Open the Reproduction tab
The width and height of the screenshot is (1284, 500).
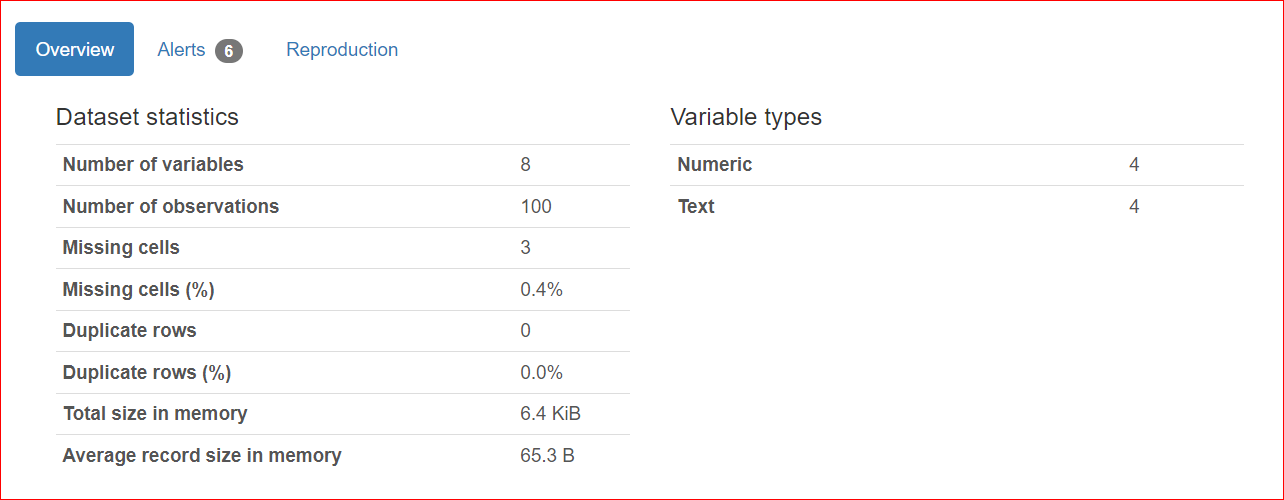(x=342, y=49)
